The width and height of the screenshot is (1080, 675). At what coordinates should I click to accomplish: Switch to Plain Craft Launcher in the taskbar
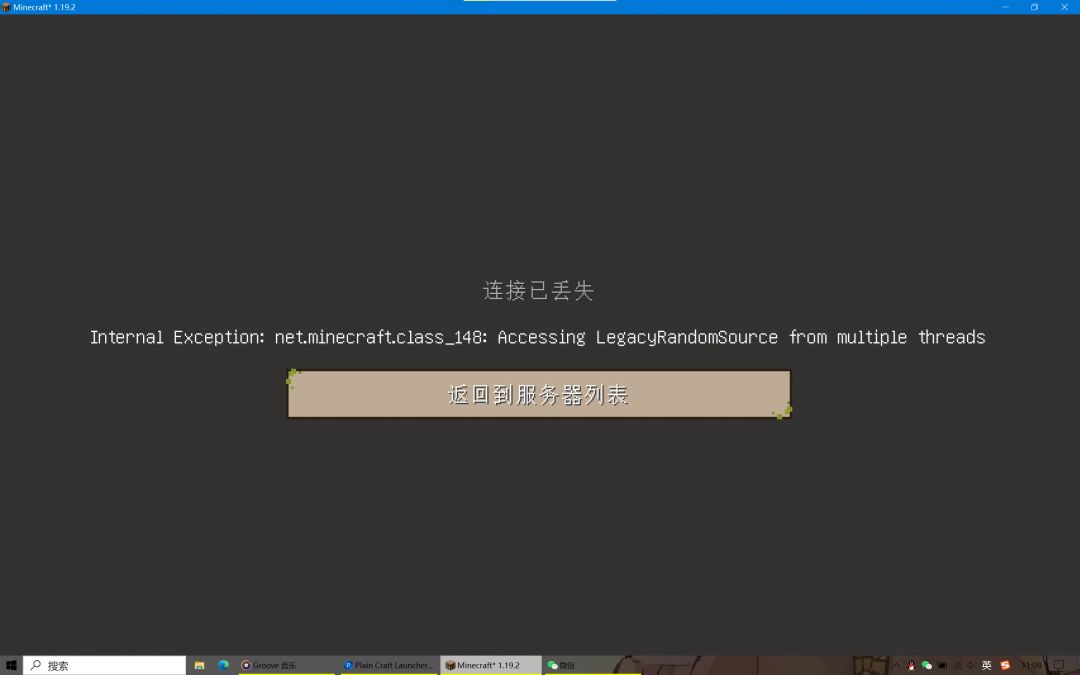[388, 665]
